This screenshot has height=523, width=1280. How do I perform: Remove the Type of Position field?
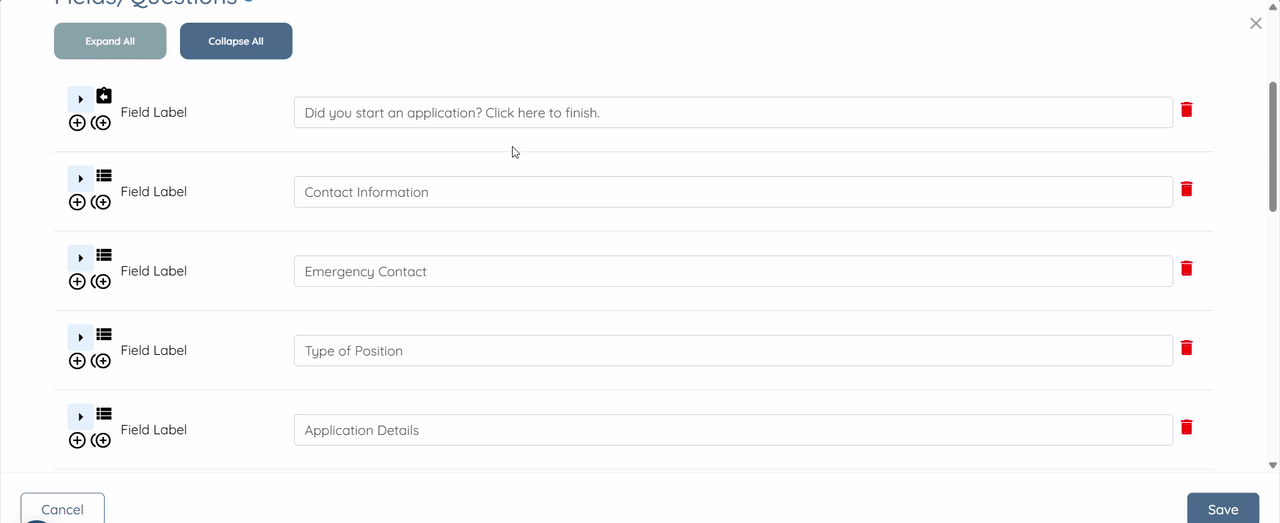(1187, 348)
